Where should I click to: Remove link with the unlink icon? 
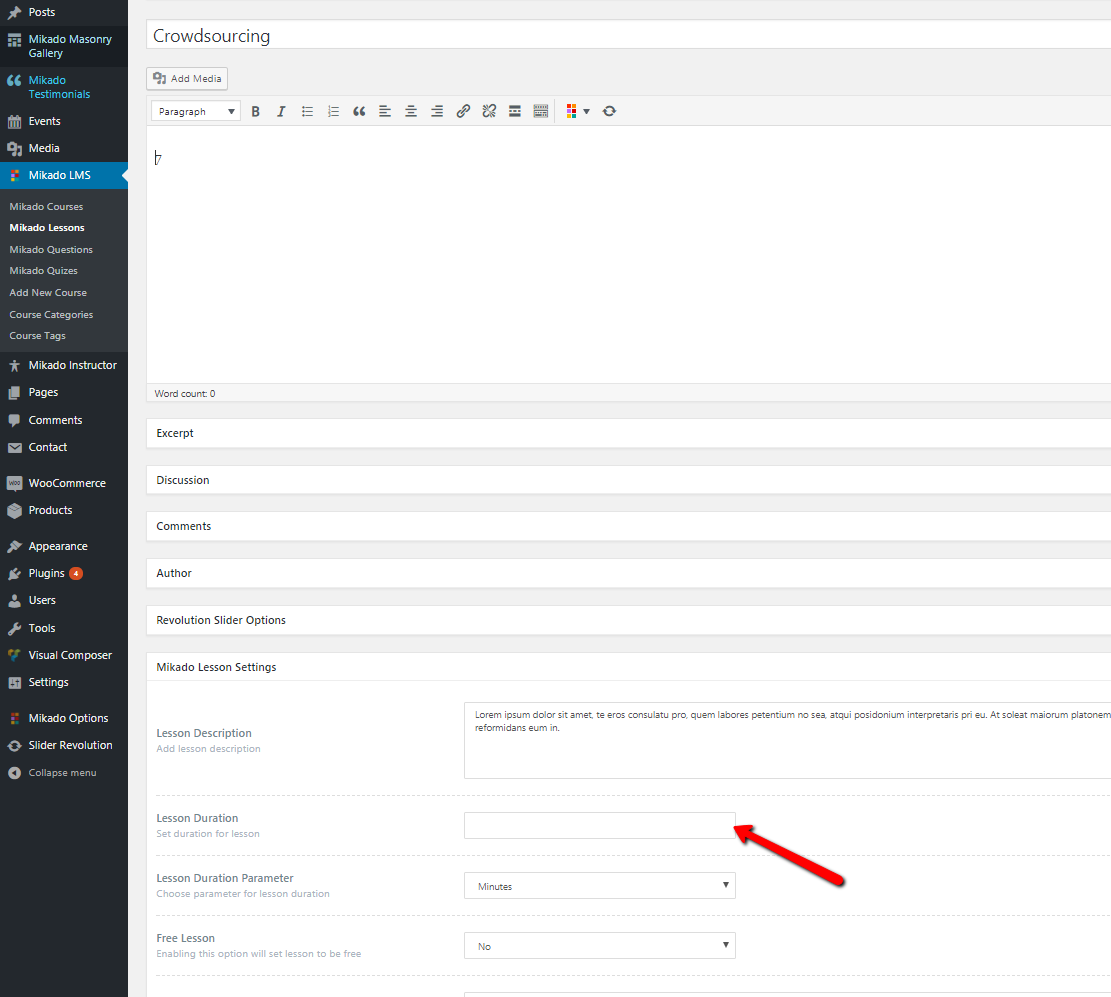(489, 111)
